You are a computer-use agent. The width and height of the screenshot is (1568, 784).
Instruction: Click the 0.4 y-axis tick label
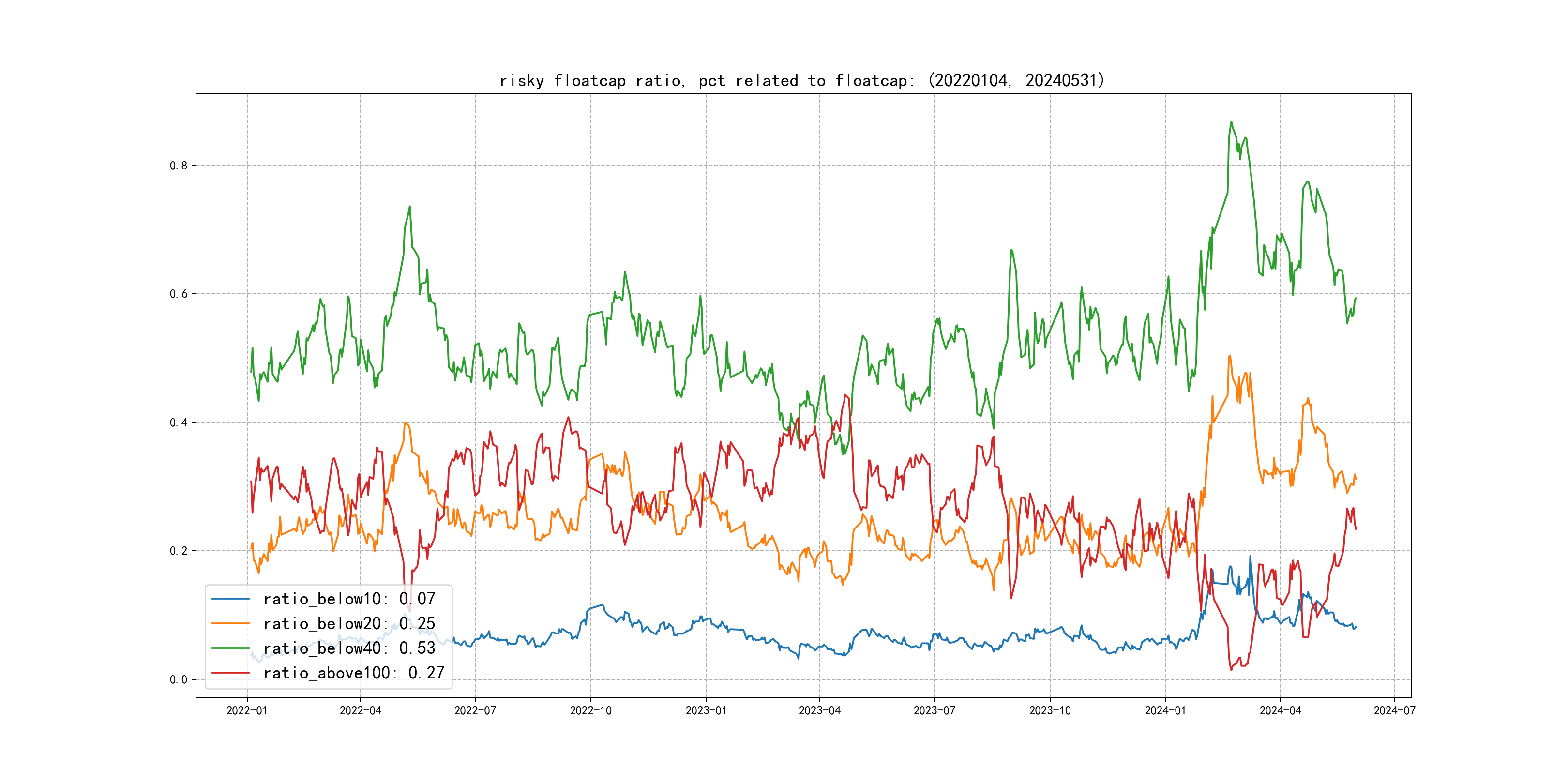click(179, 422)
